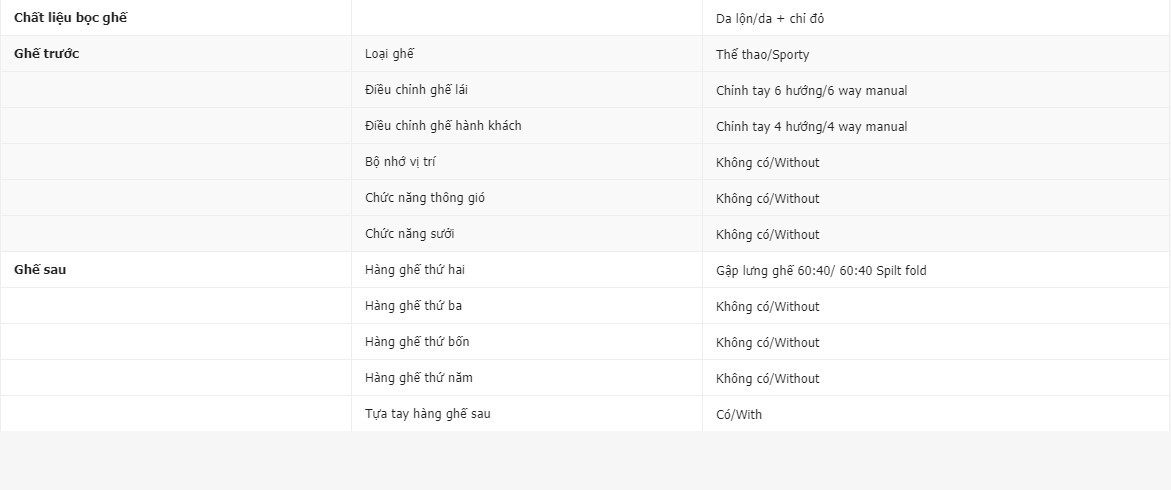Click the "Có/With" value for rear armrest
Screen dimensions: 1171x490
[x=739, y=415]
